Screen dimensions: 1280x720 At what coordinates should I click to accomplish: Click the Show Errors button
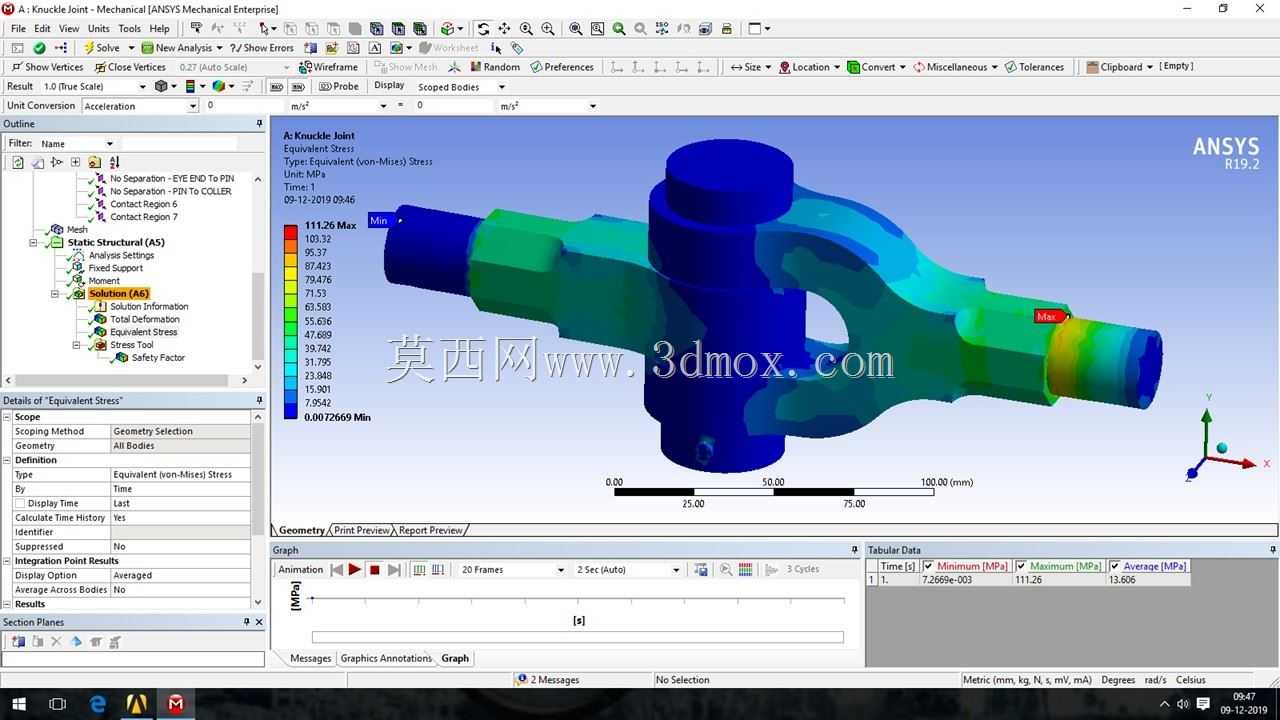262,47
